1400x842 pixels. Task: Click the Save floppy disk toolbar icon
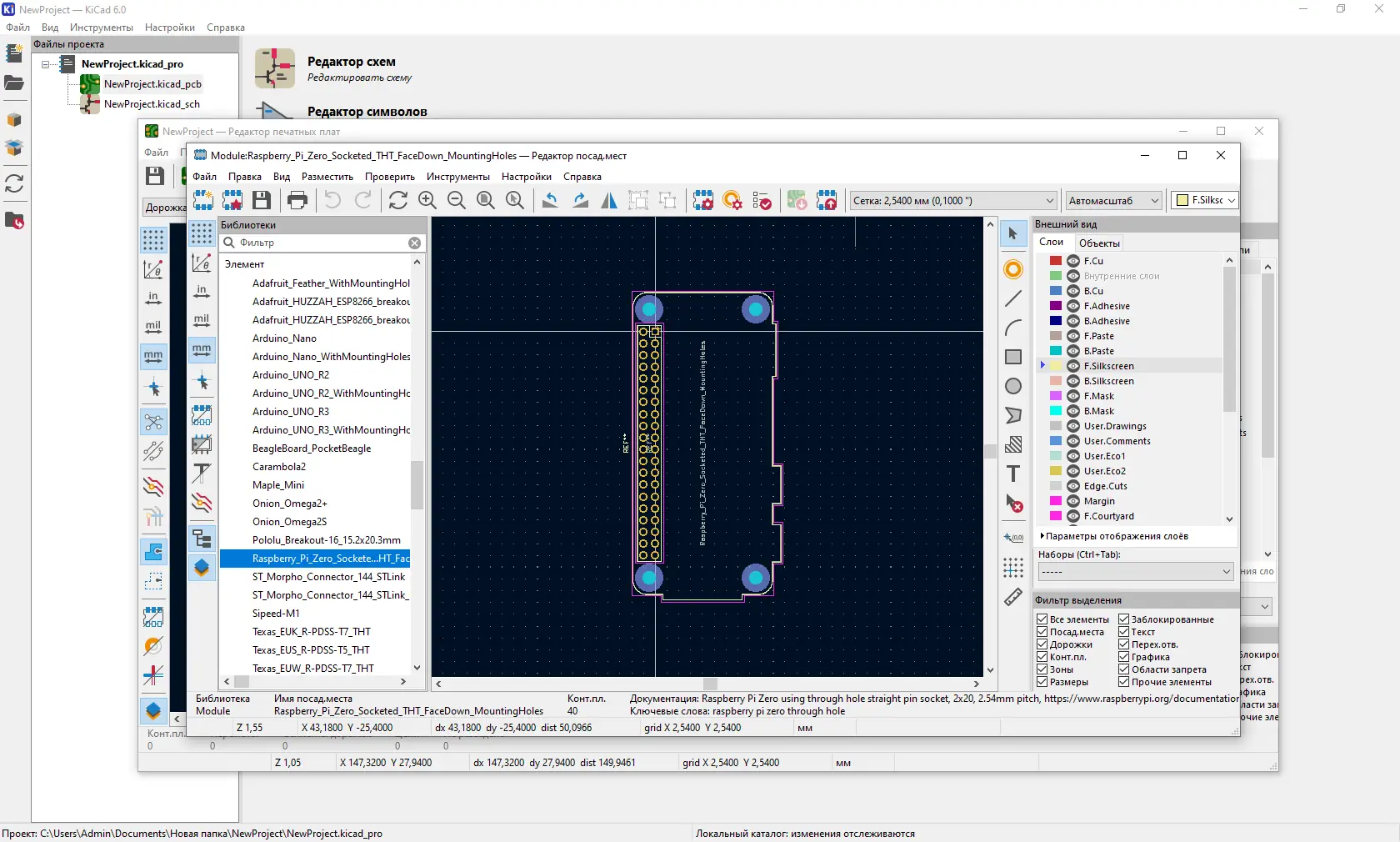[262, 200]
